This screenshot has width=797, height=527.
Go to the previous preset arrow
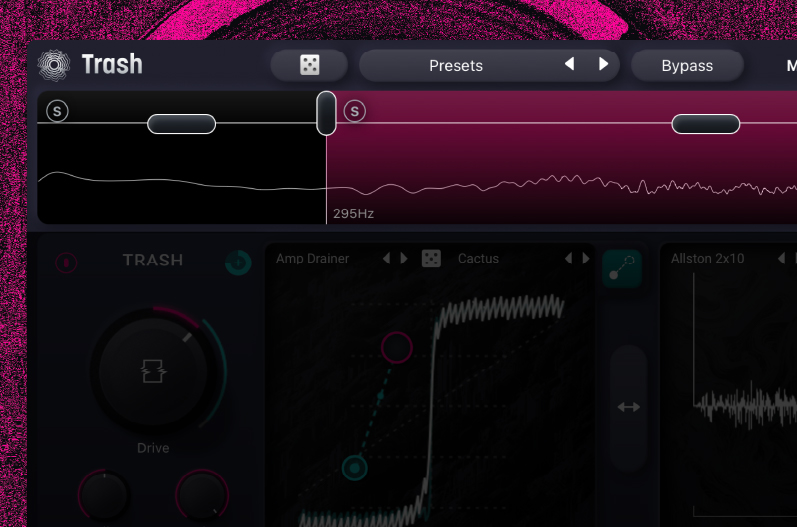[x=569, y=64]
